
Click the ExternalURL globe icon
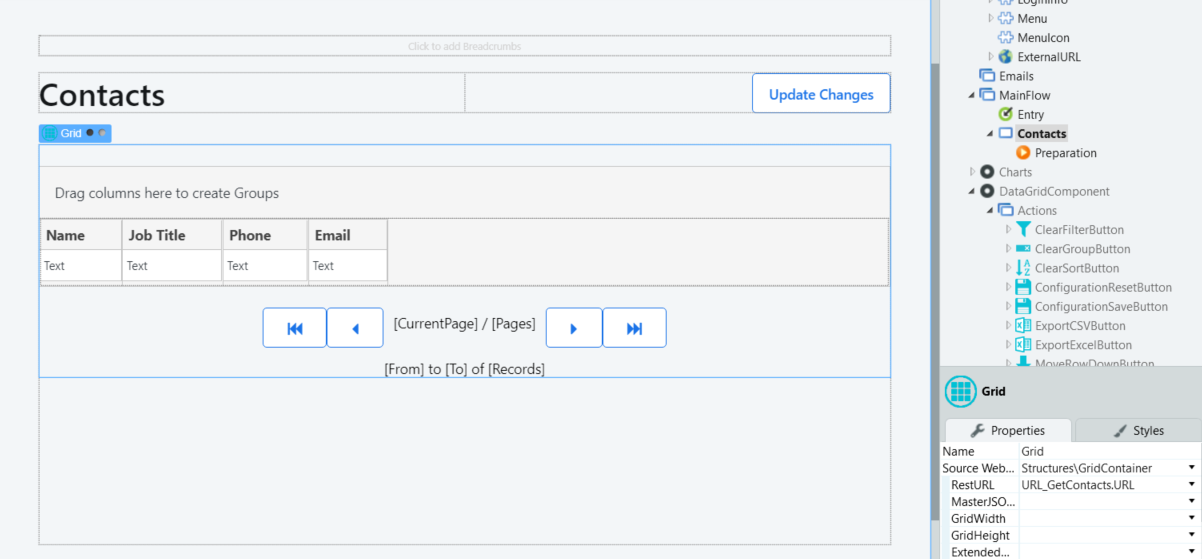coord(1006,57)
